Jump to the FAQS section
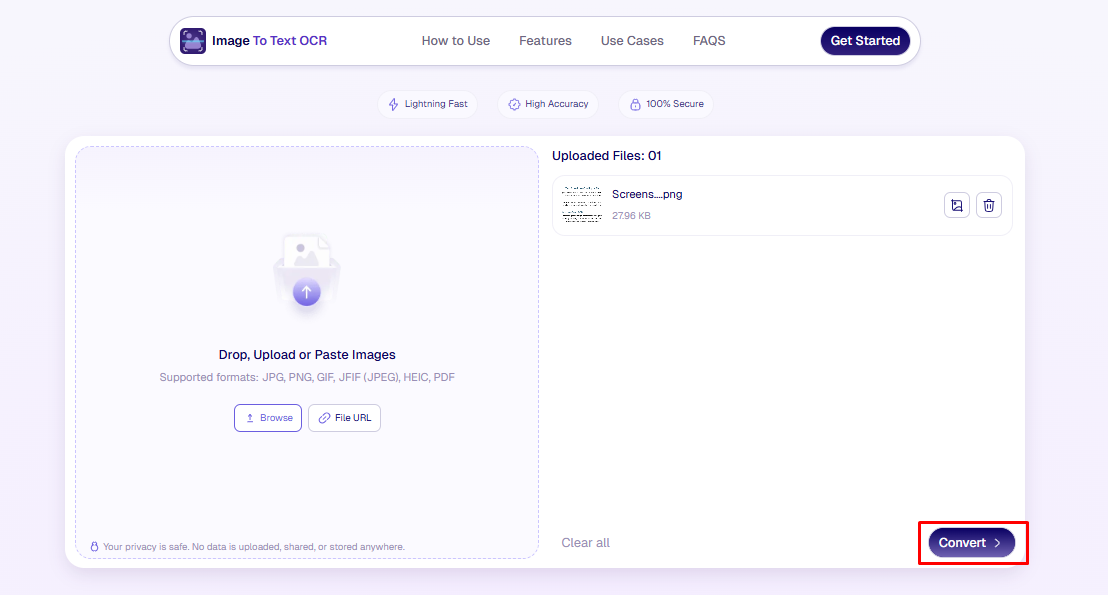1108x595 pixels. click(x=709, y=41)
